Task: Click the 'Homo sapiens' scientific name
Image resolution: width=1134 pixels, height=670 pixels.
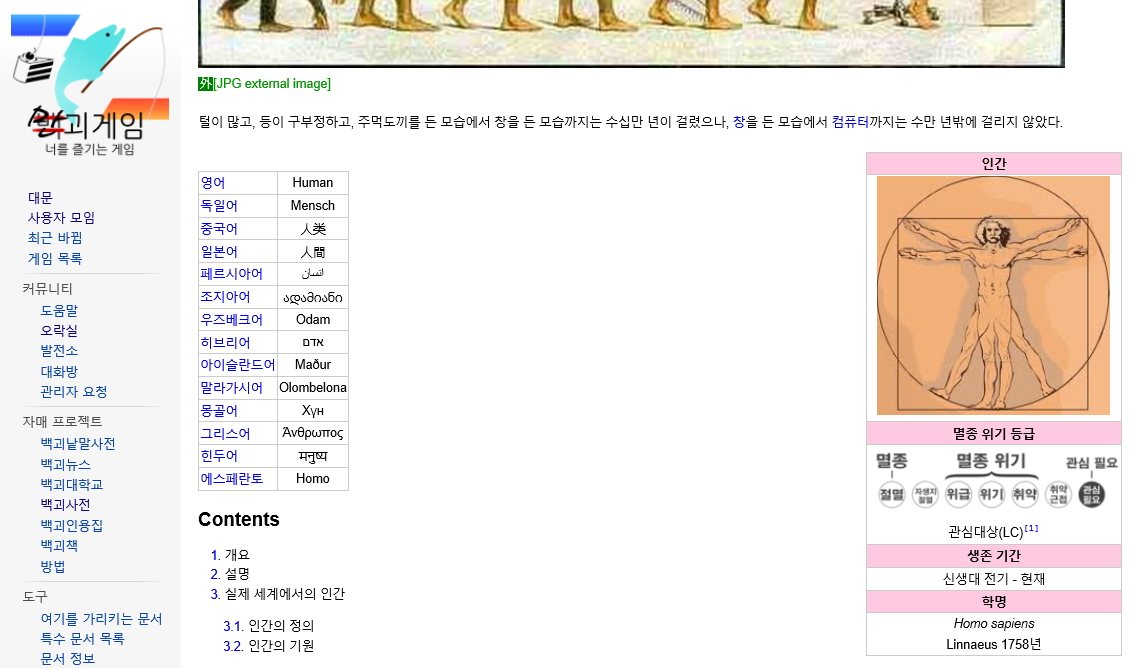Action: pos(994,624)
